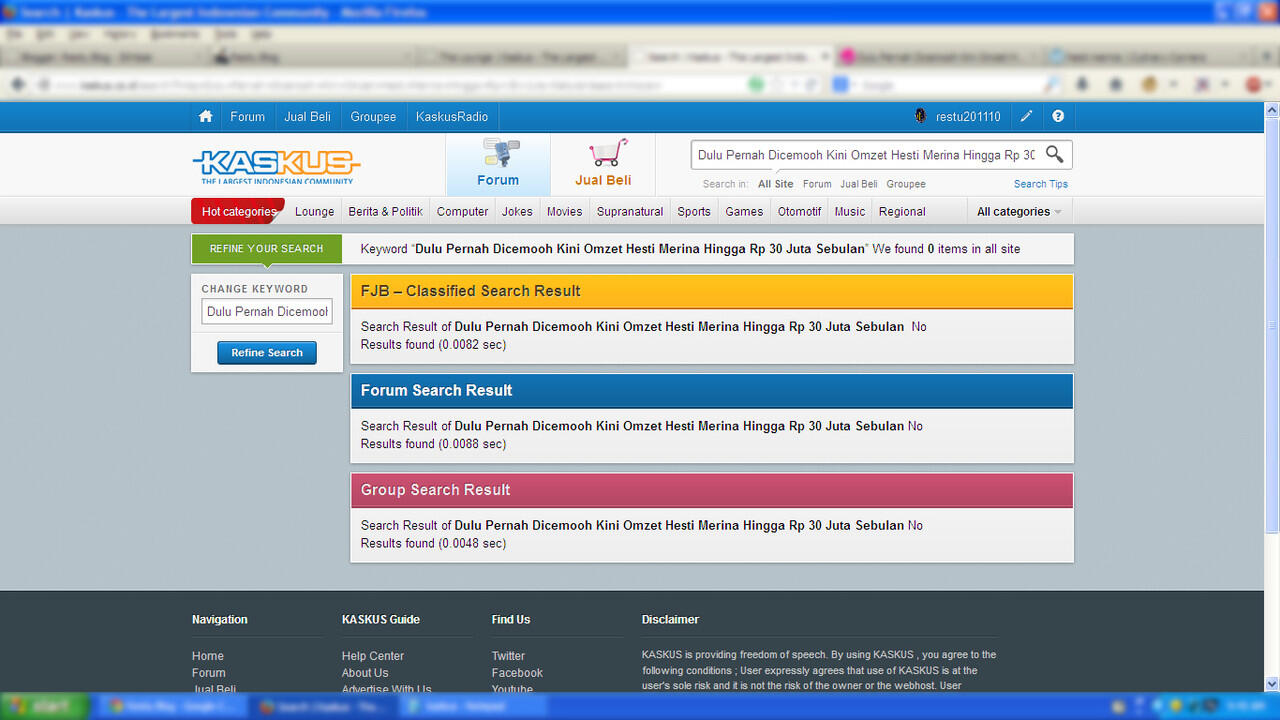The width and height of the screenshot is (1280, 720).
Task: Open the footer Twitter link
Action: pyautogui.click(x=508, y=656)
